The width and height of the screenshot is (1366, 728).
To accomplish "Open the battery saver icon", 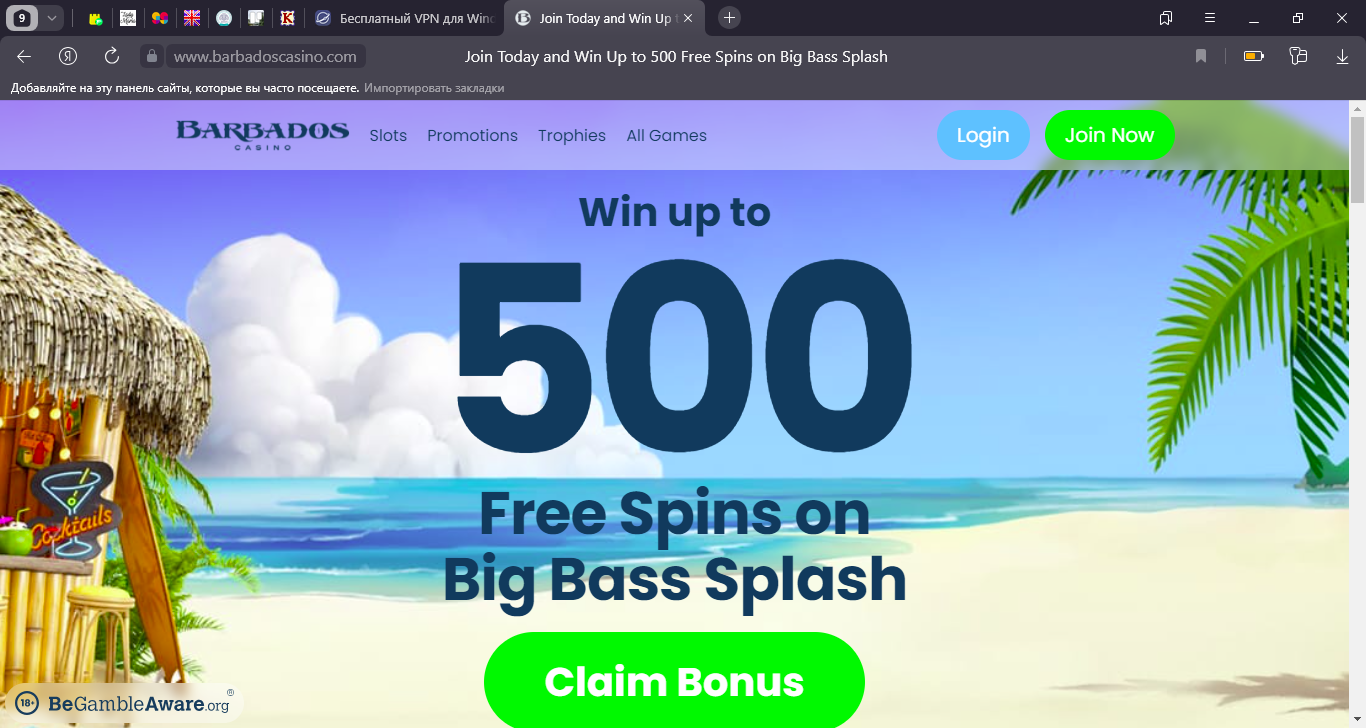I will click(1254, 57).
